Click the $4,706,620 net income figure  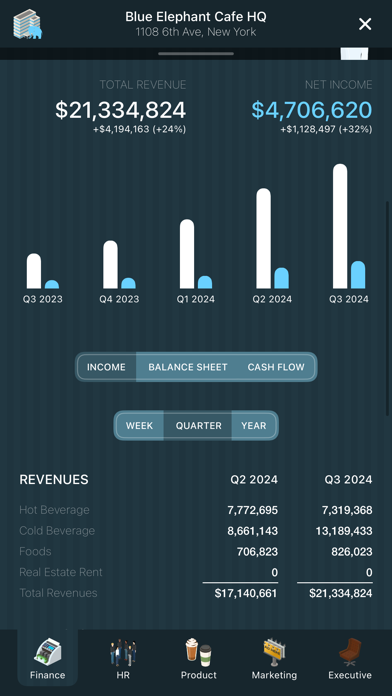tap(312, 110)
